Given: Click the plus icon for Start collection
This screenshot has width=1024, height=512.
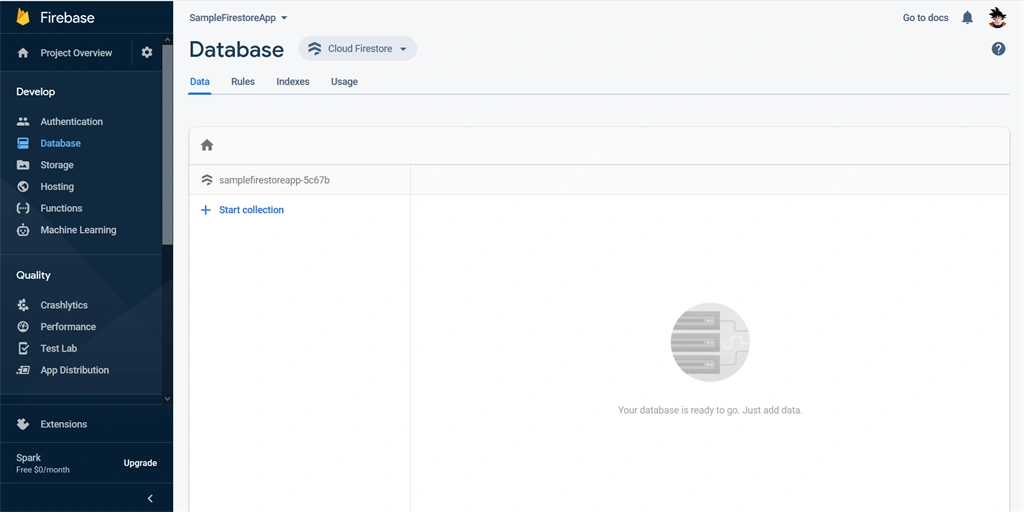Looking at the screenshot, I should point(206,210).
